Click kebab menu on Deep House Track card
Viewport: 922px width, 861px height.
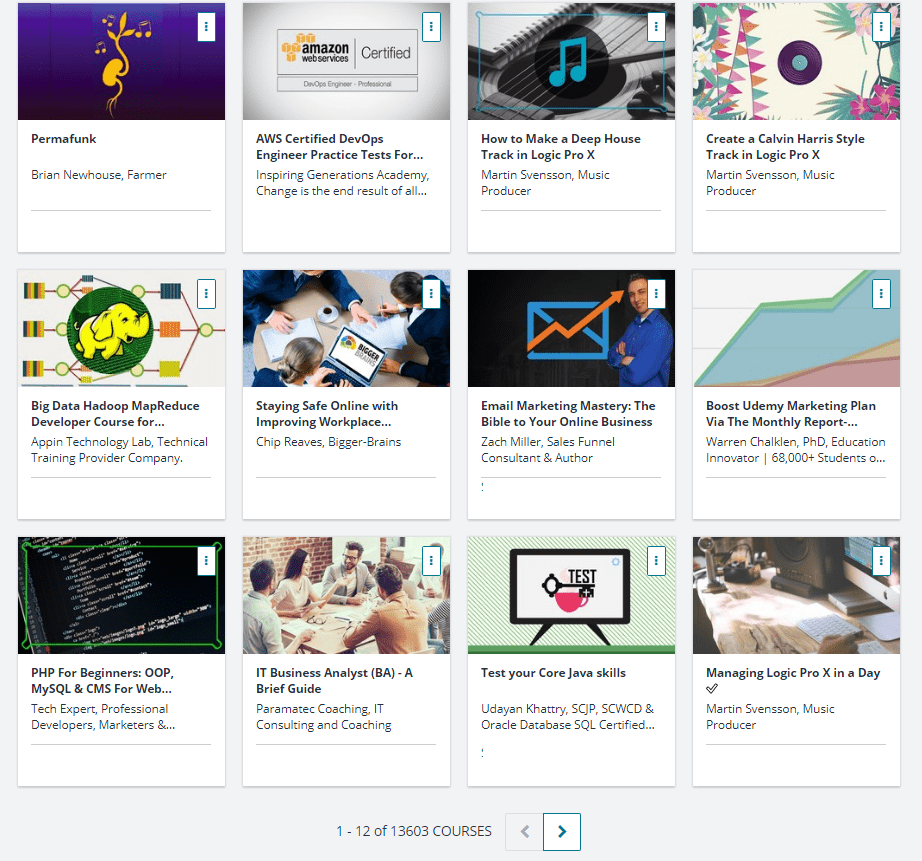pyautogui.click(x=656, y=27)
